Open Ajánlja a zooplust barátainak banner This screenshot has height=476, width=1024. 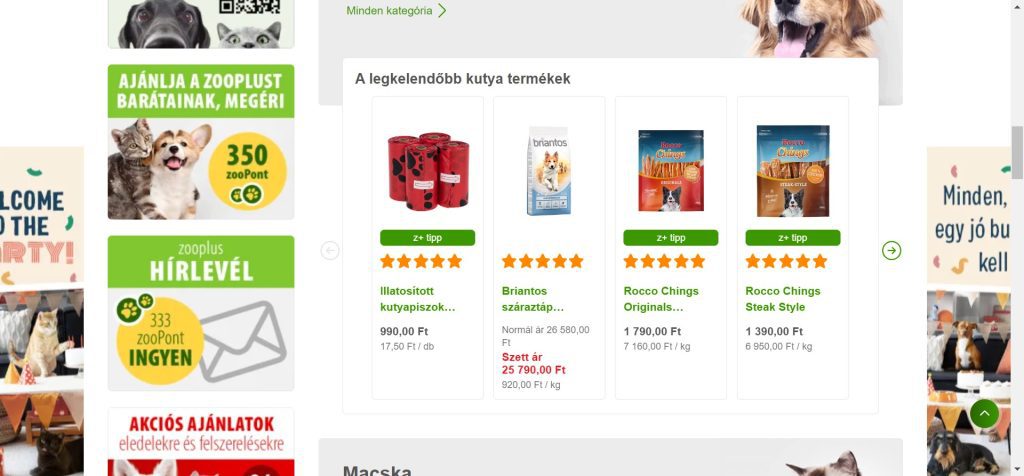pyautogui.click(x=201, y=142)
